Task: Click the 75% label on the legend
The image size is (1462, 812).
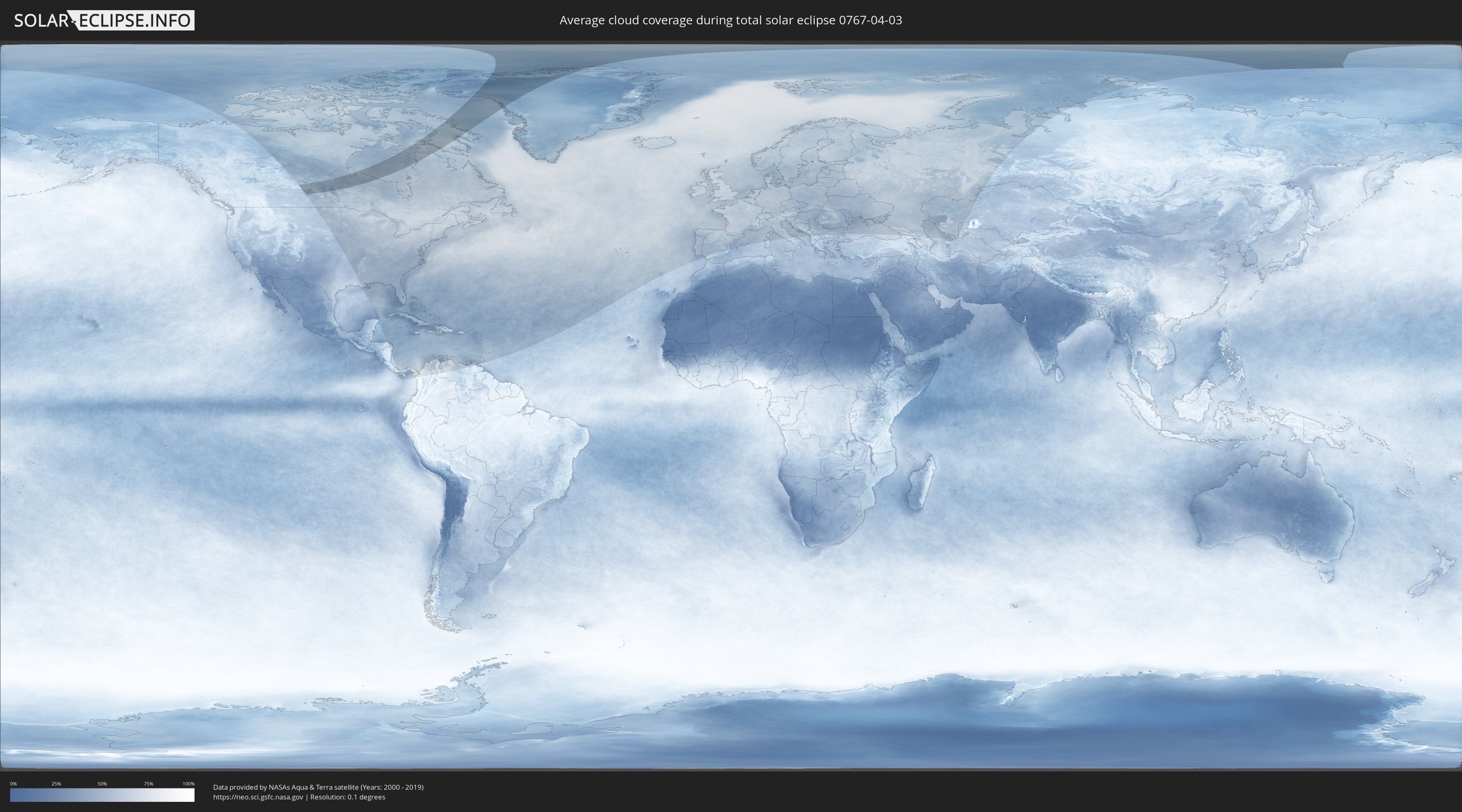Action: tap(148, 784)
